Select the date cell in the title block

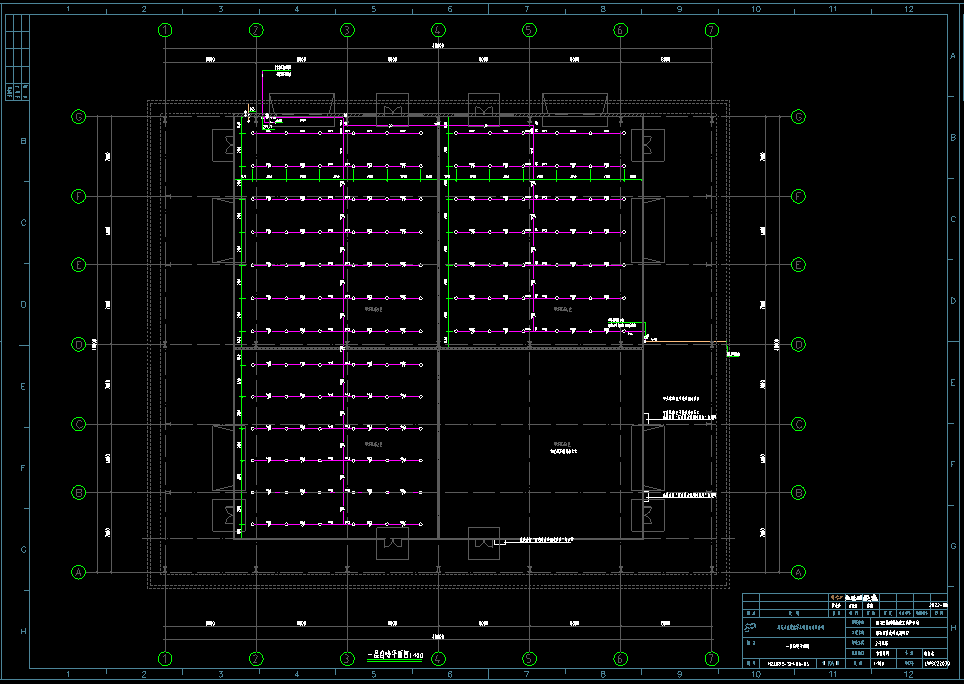click(937, 605)
